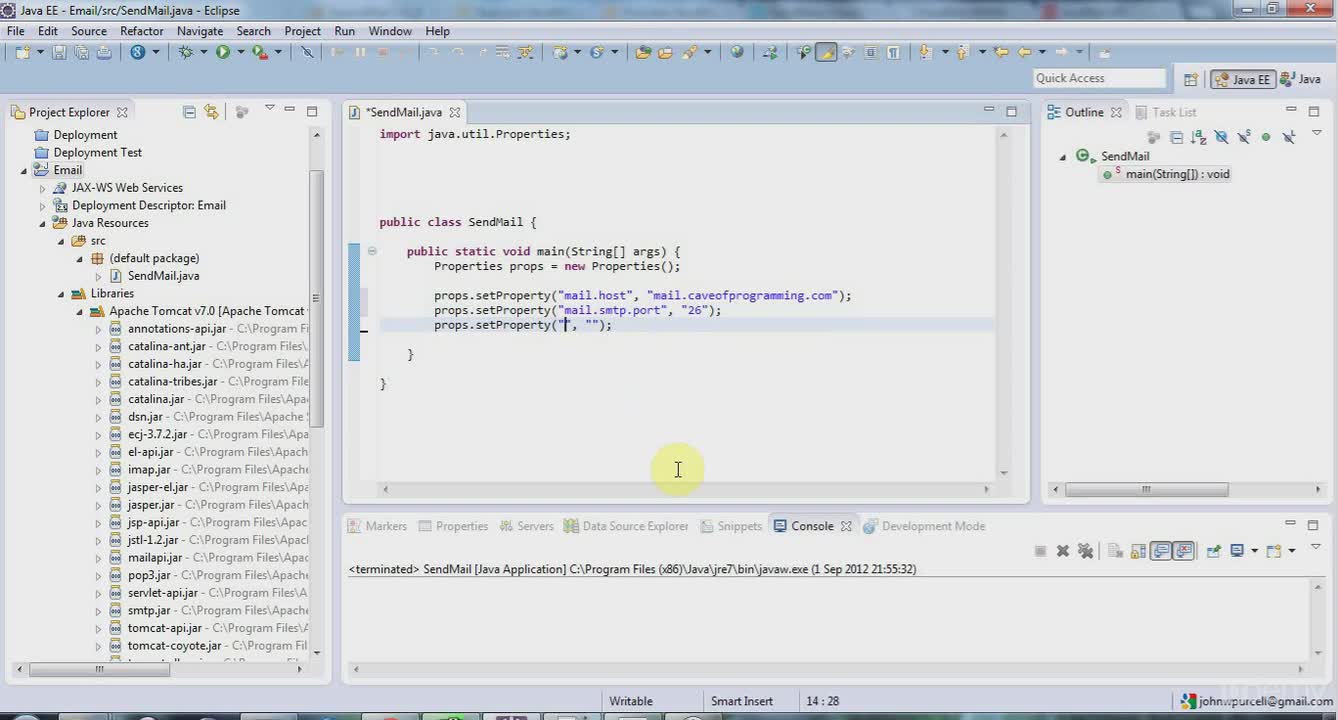Click the Save All toolbar icon
The height and width of the screenshot is (720, 1338).
click(x=81, y=52)
